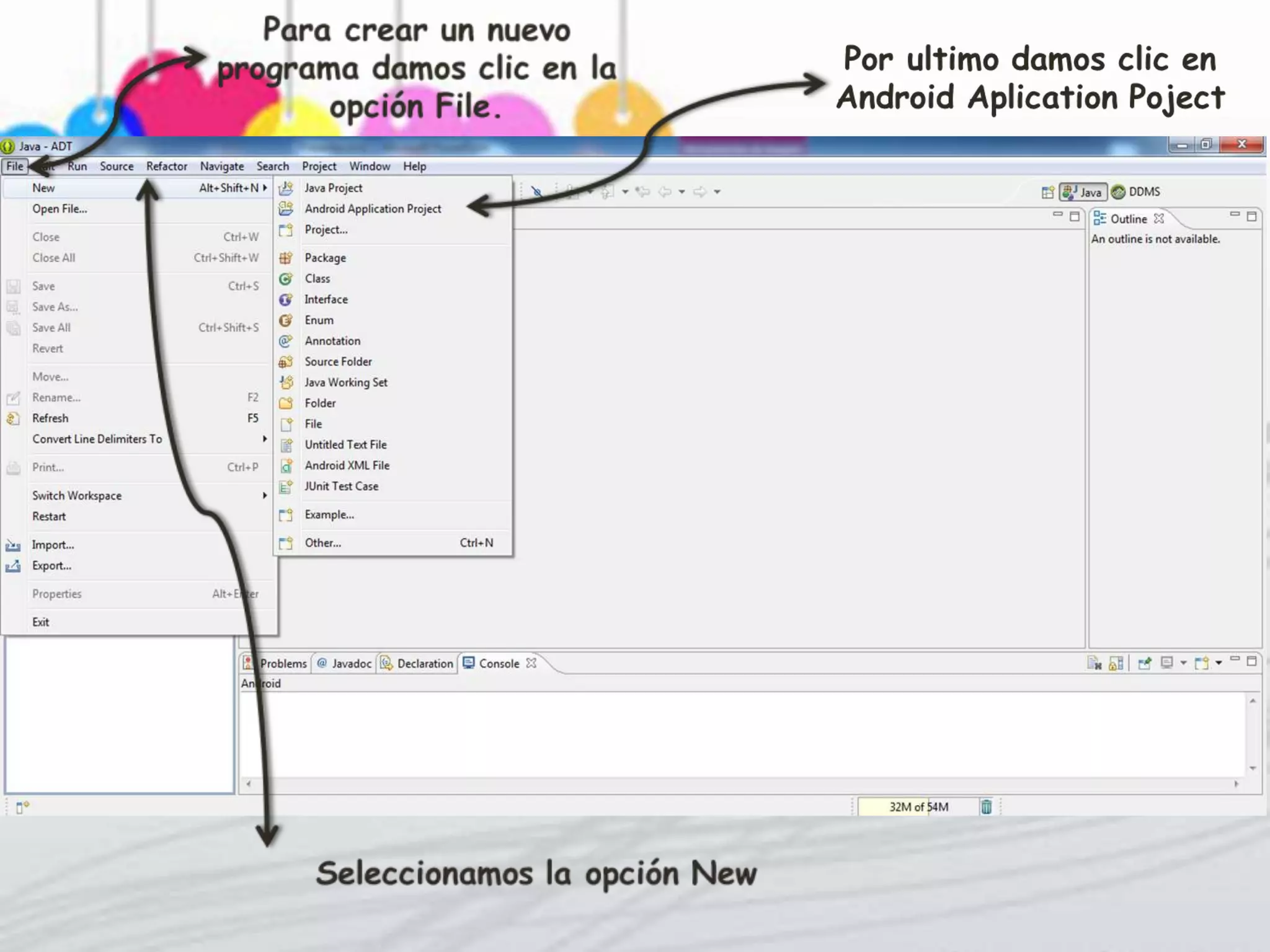Click Other... in the New submenu
Viewport: 1270px width, 952px height.
click(x=322, y=543)
